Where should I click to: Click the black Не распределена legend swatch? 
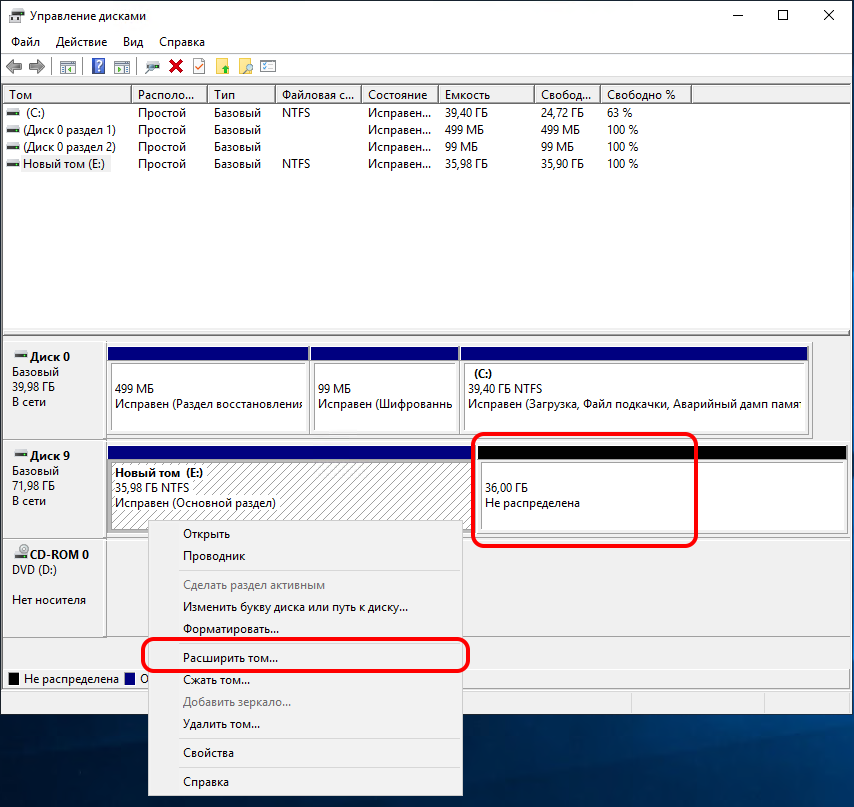tap(14, 679)
